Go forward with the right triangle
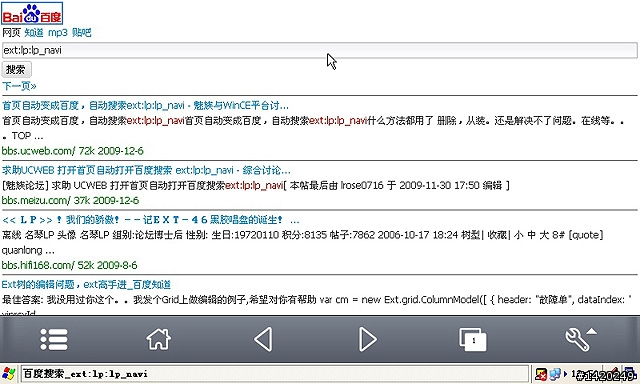 367,339
